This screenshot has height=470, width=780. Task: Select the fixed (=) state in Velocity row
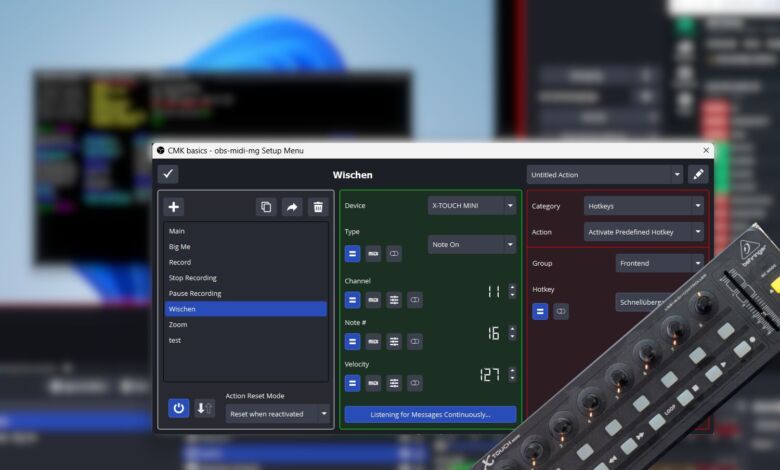[352, 383]
